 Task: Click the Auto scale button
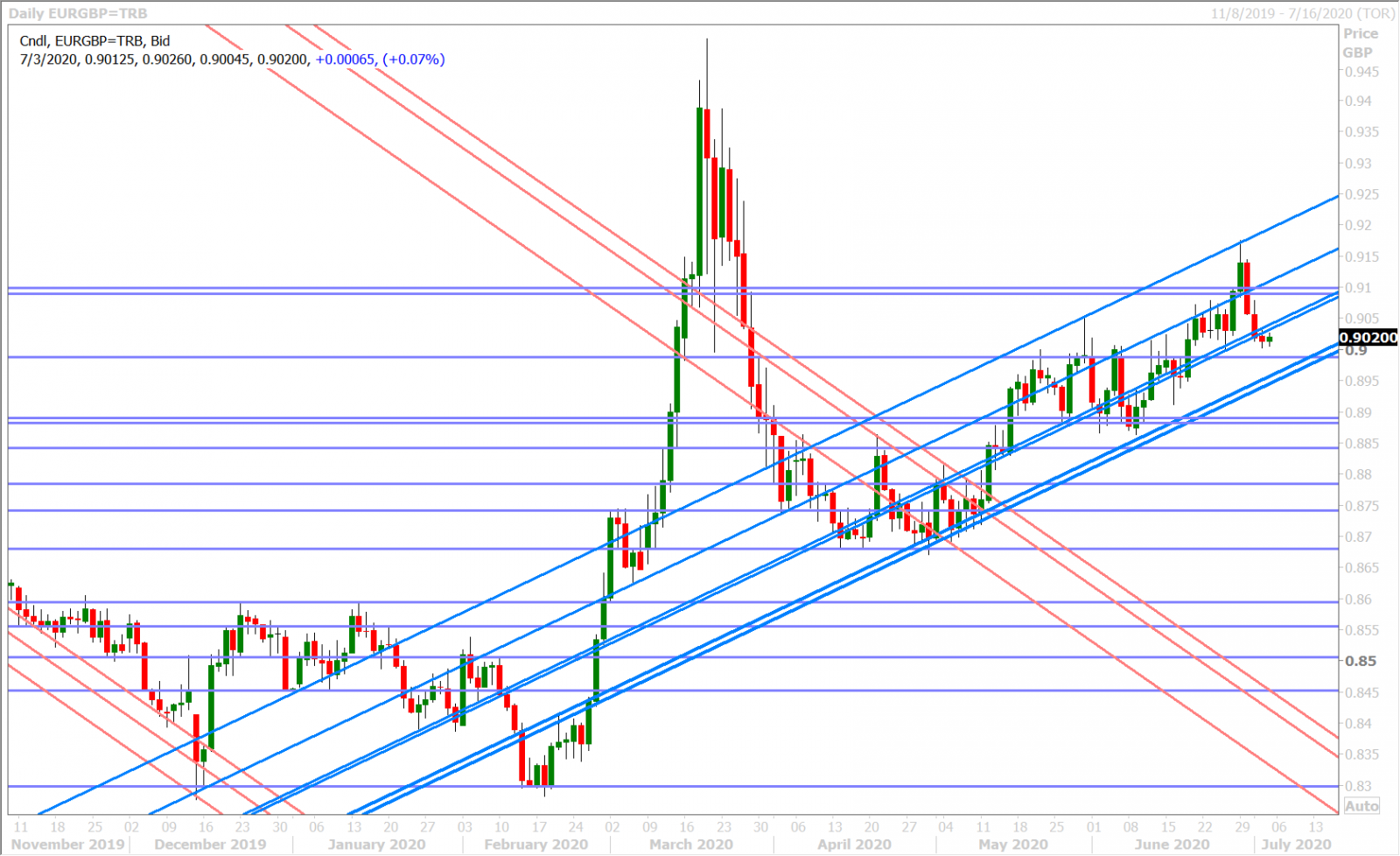tap(1361, 806)
